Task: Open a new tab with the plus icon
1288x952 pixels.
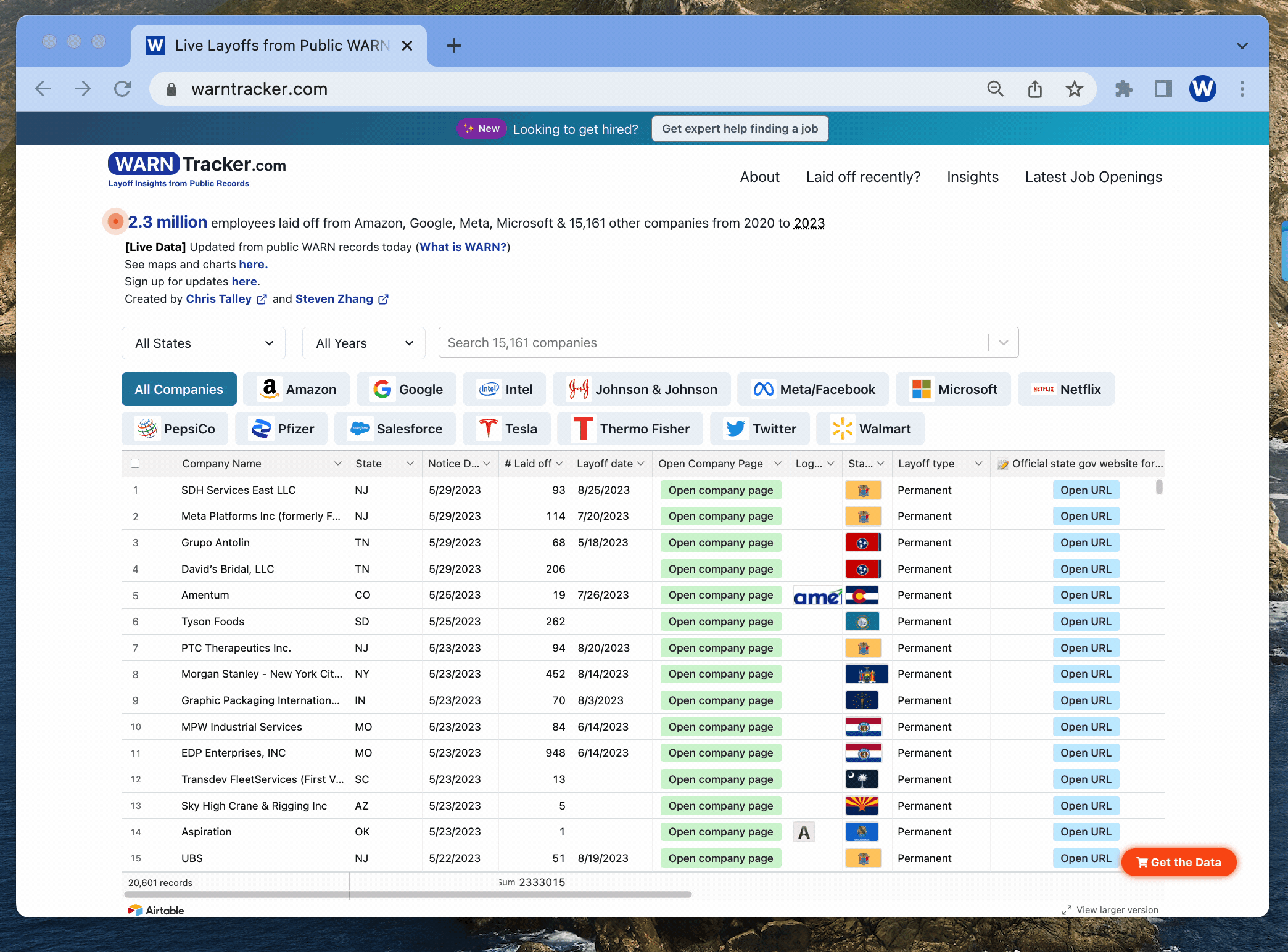Action: point(454,46)
